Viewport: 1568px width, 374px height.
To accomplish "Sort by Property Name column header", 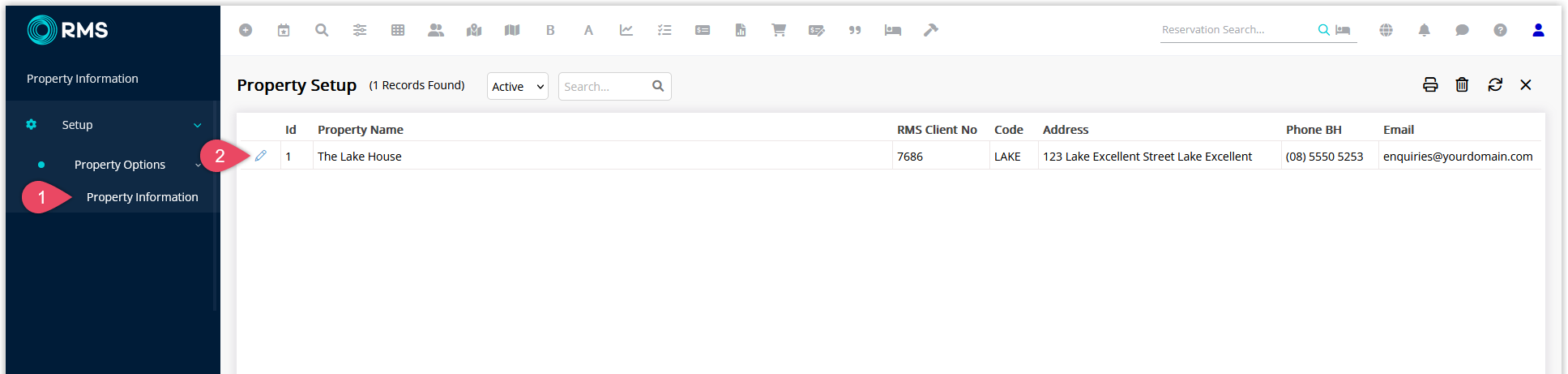I will [x=361, y=130].
